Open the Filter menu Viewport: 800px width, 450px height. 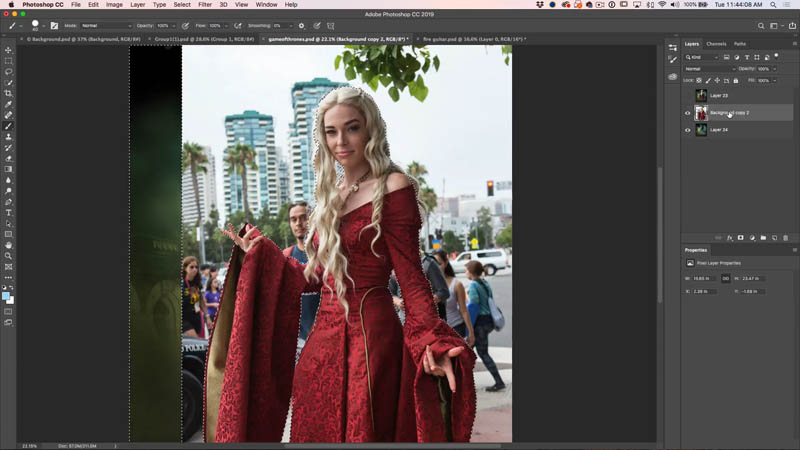[x=205, y=5]
